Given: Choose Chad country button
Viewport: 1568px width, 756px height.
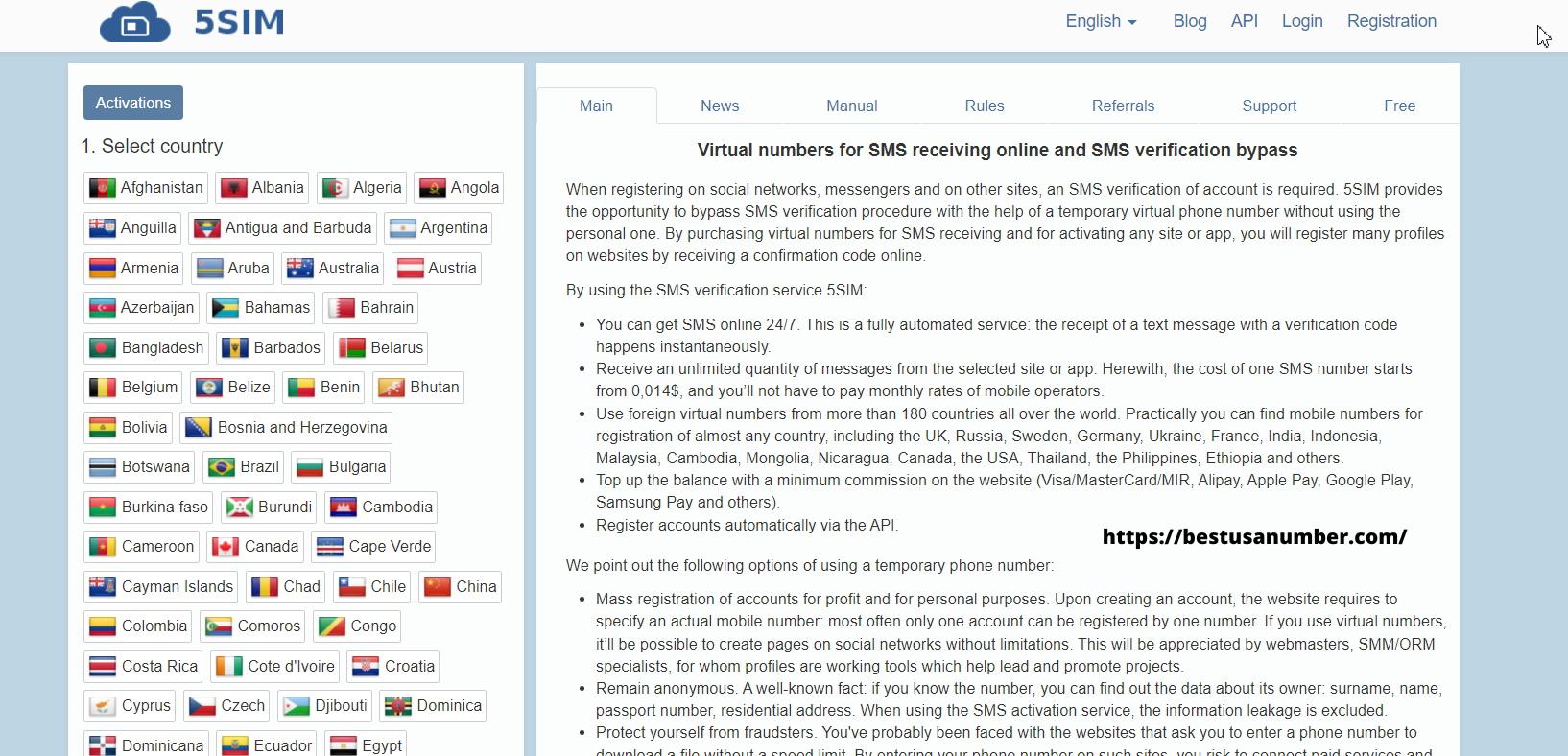Looking at the screenshot, I should click(286, 586).
